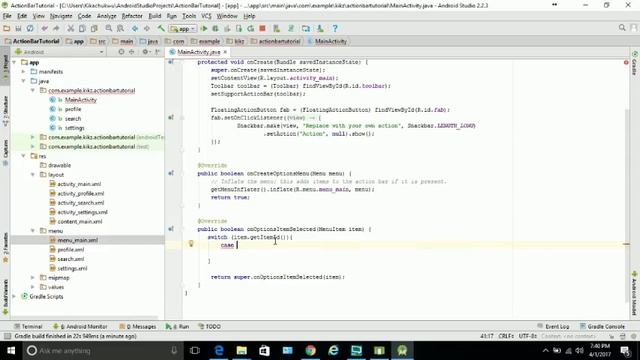
Task: Open the Android Monitor tool window
Action: (80, 327)
